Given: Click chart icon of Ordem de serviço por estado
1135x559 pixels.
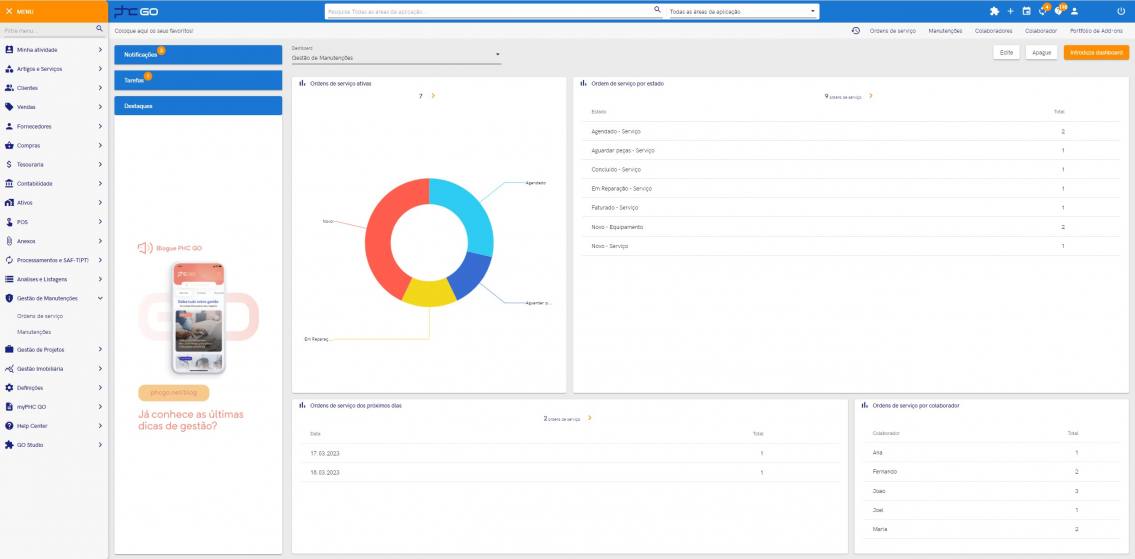Looking at the screenshot, I should [x=583, y=83].
